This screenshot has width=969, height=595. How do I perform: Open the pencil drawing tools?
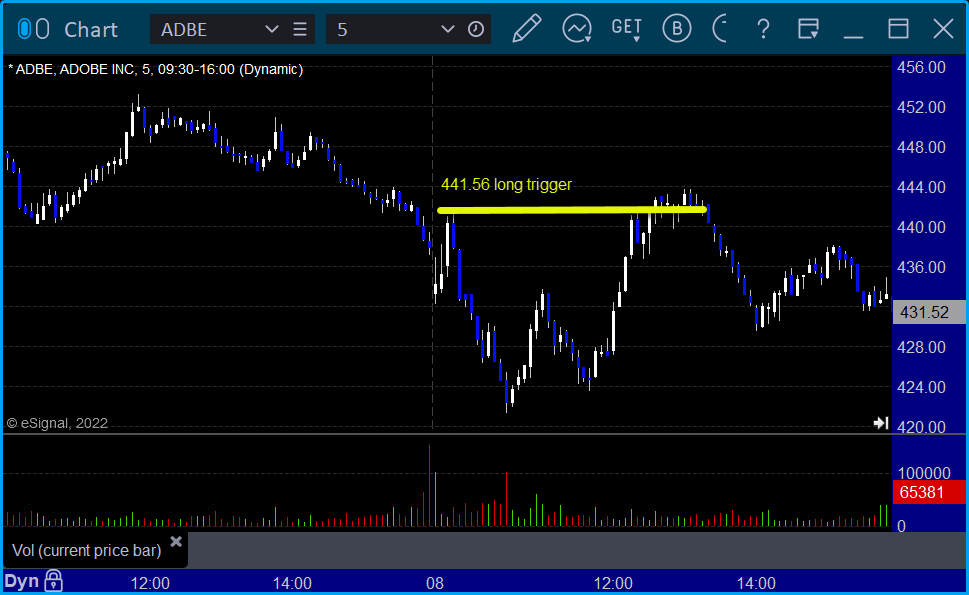tap(527, 28)
